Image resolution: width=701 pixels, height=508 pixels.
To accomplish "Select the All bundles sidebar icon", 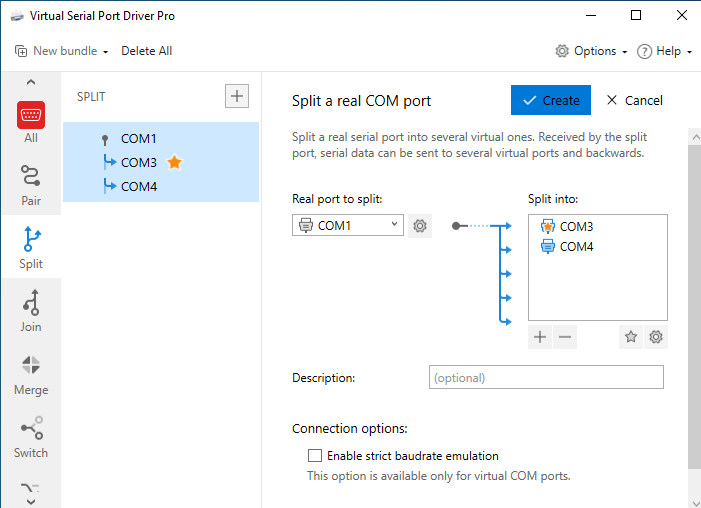I will pos(31,122).
